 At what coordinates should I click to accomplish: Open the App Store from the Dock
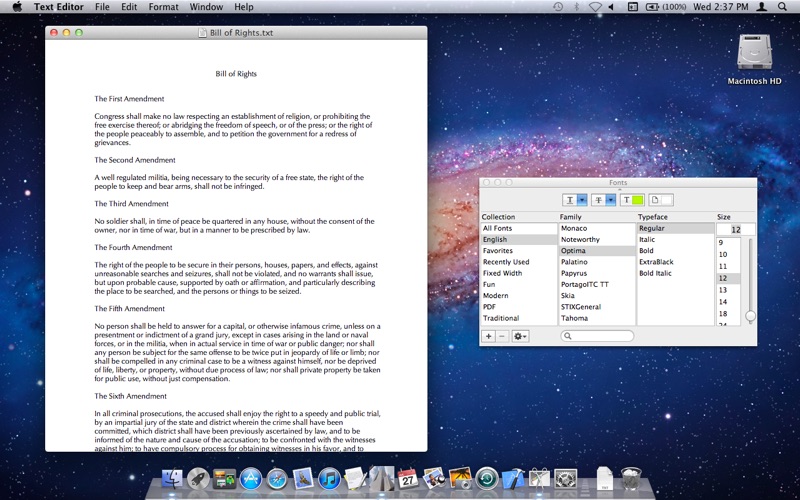(x=251, y=479)
